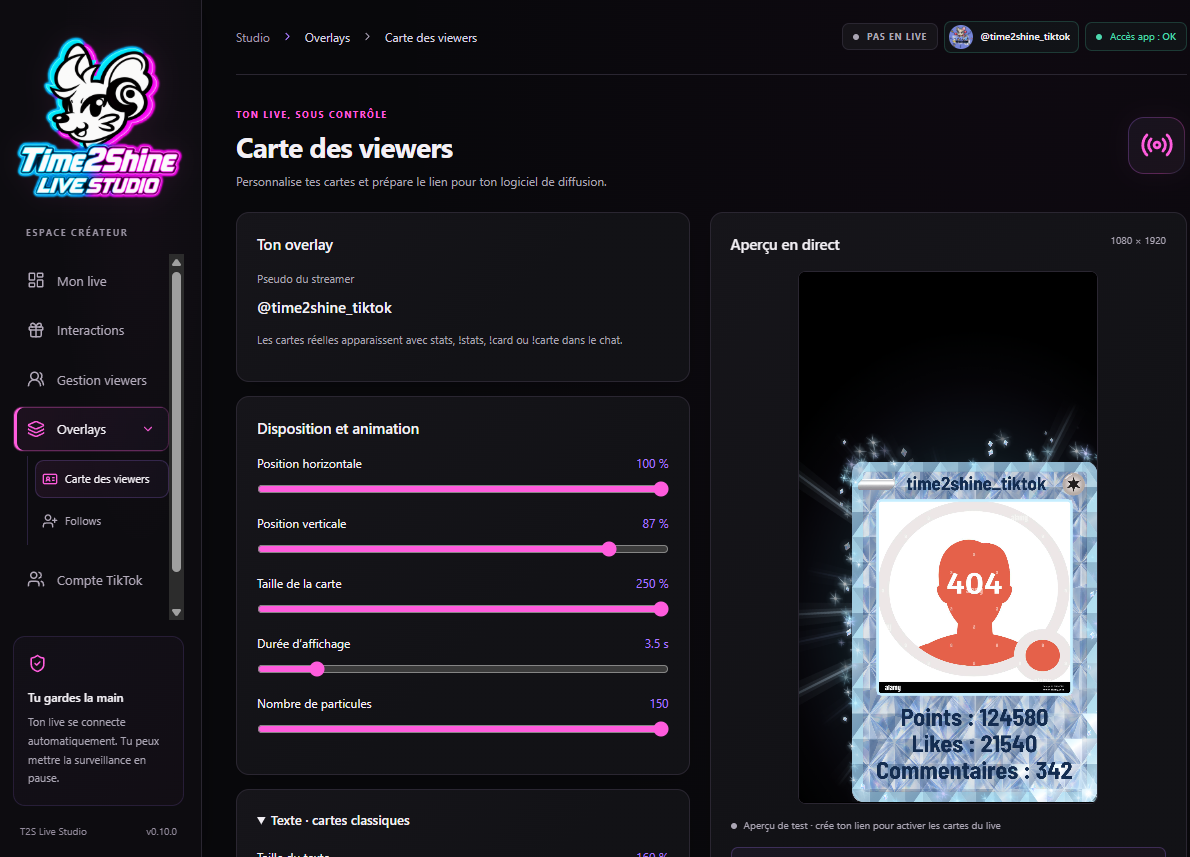Click the @time2shine_tiktok account button
Image resolution: width=1190 pixels, height=857 pixels.
click(x=1011, y=36)
